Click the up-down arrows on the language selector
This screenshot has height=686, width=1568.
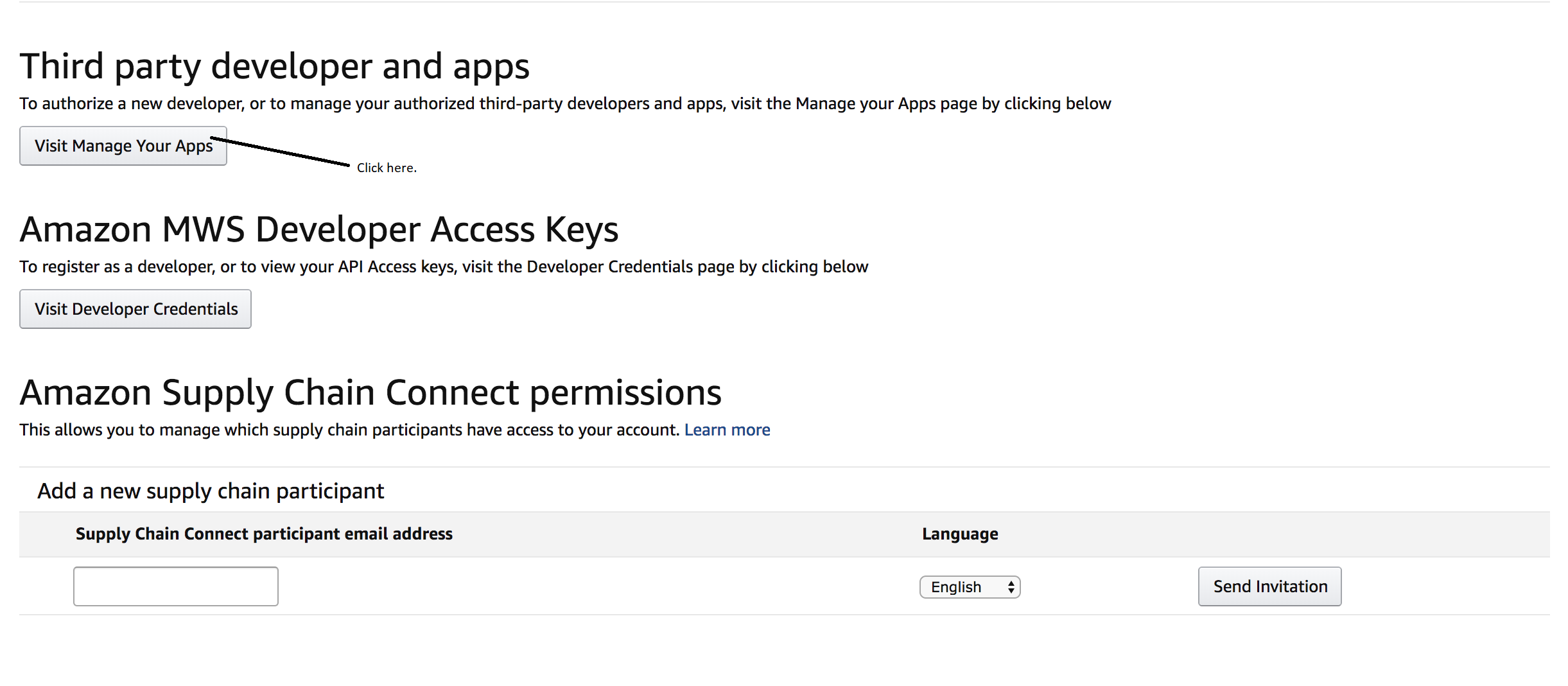pos(1011,587)
